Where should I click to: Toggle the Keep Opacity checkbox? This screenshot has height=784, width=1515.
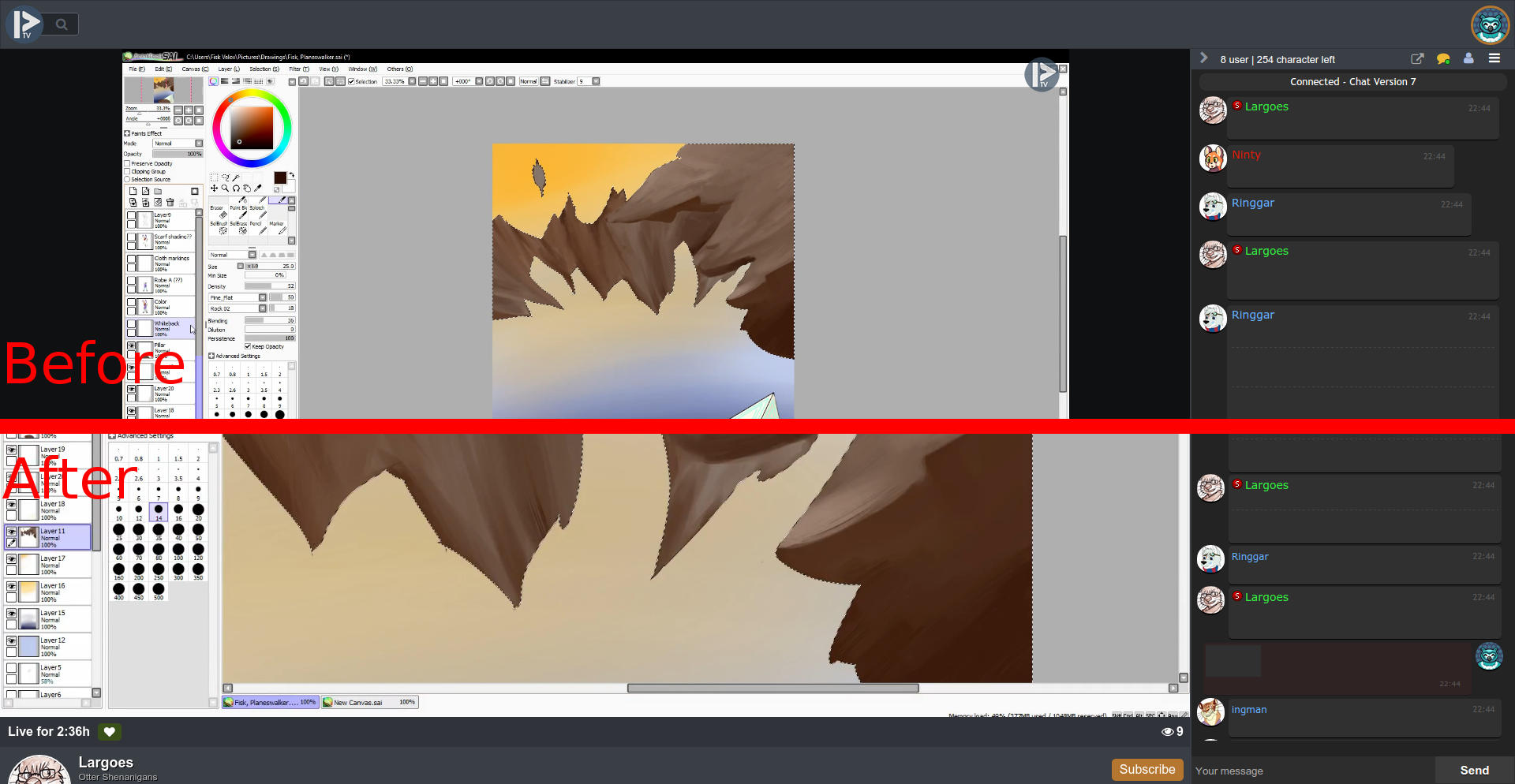pos(248,346)
